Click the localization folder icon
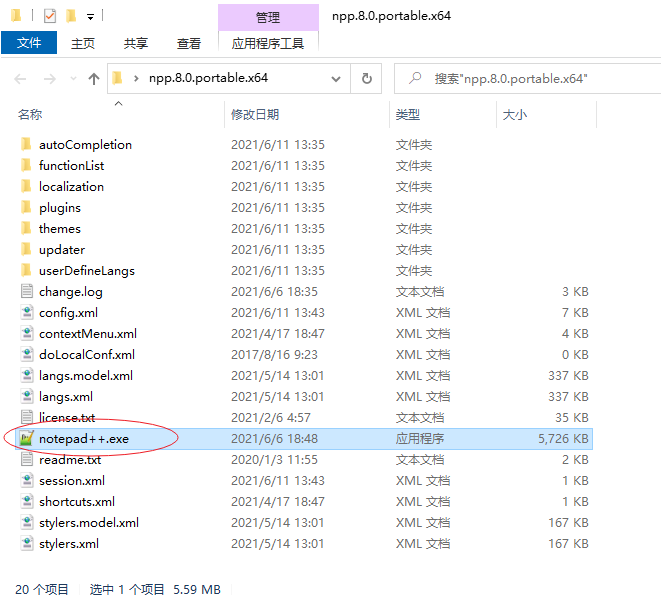The image size is (661, 602). tap(26, 187)
